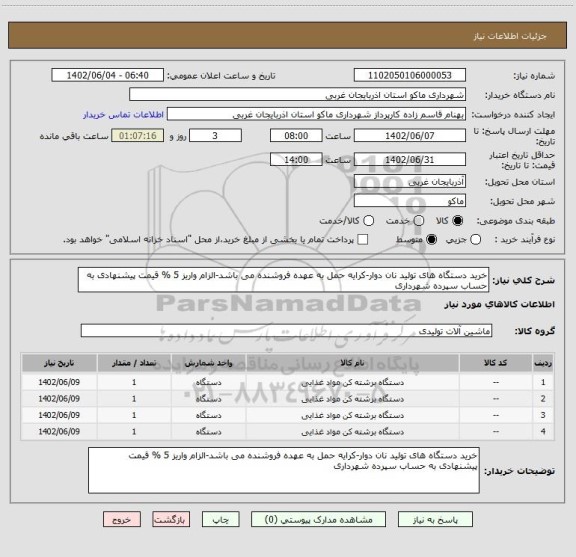This screenshot has height=557, width=576.
Task: Click row 2 unit cell دستگاه
Action: click(208, 399)
